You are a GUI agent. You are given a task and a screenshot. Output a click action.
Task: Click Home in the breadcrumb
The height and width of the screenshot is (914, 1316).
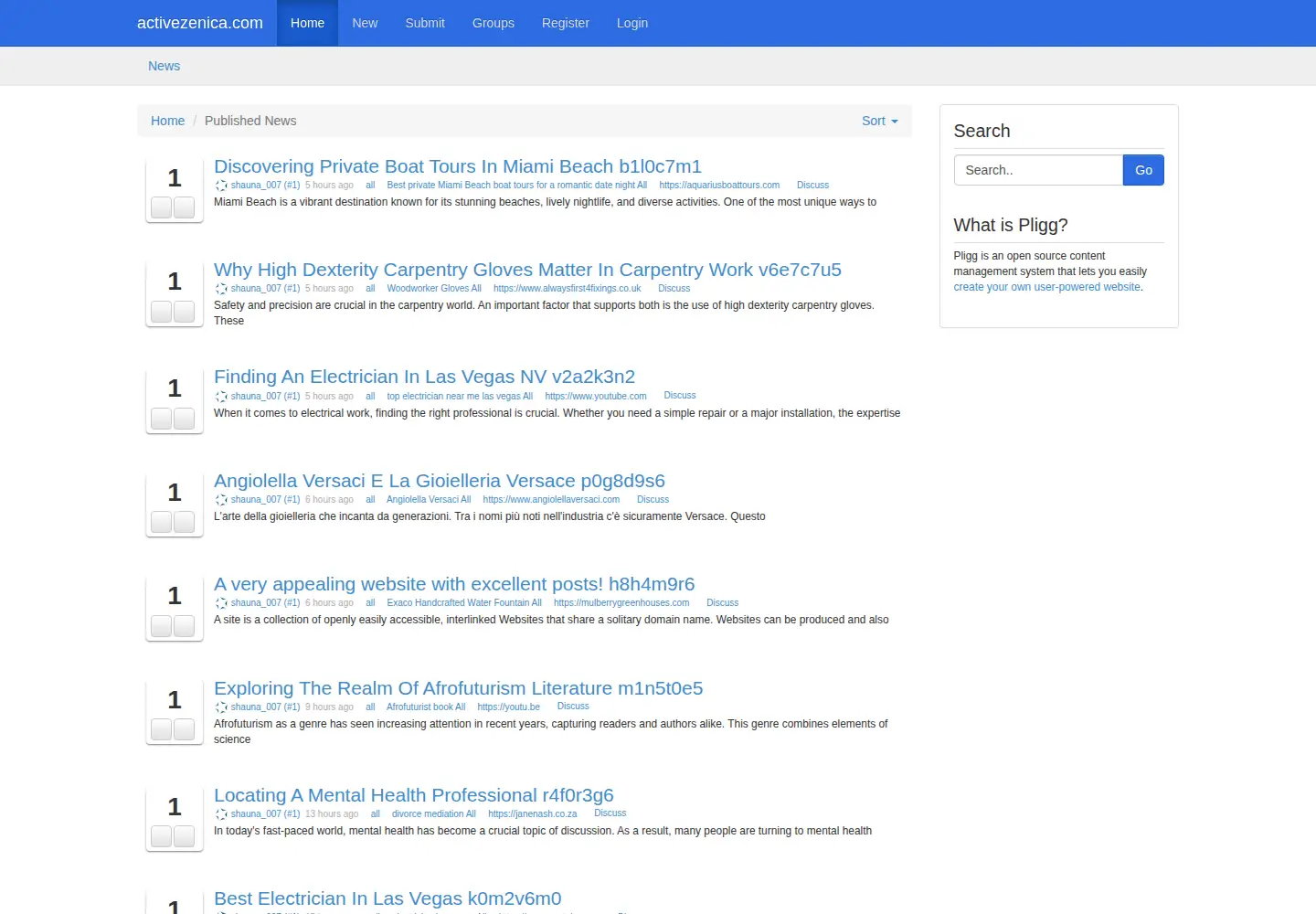click(167, 121)
